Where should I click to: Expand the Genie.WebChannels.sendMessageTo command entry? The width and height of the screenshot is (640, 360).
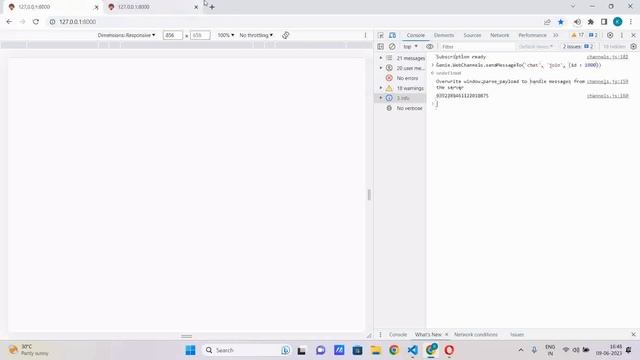click(x=433, y=65)
